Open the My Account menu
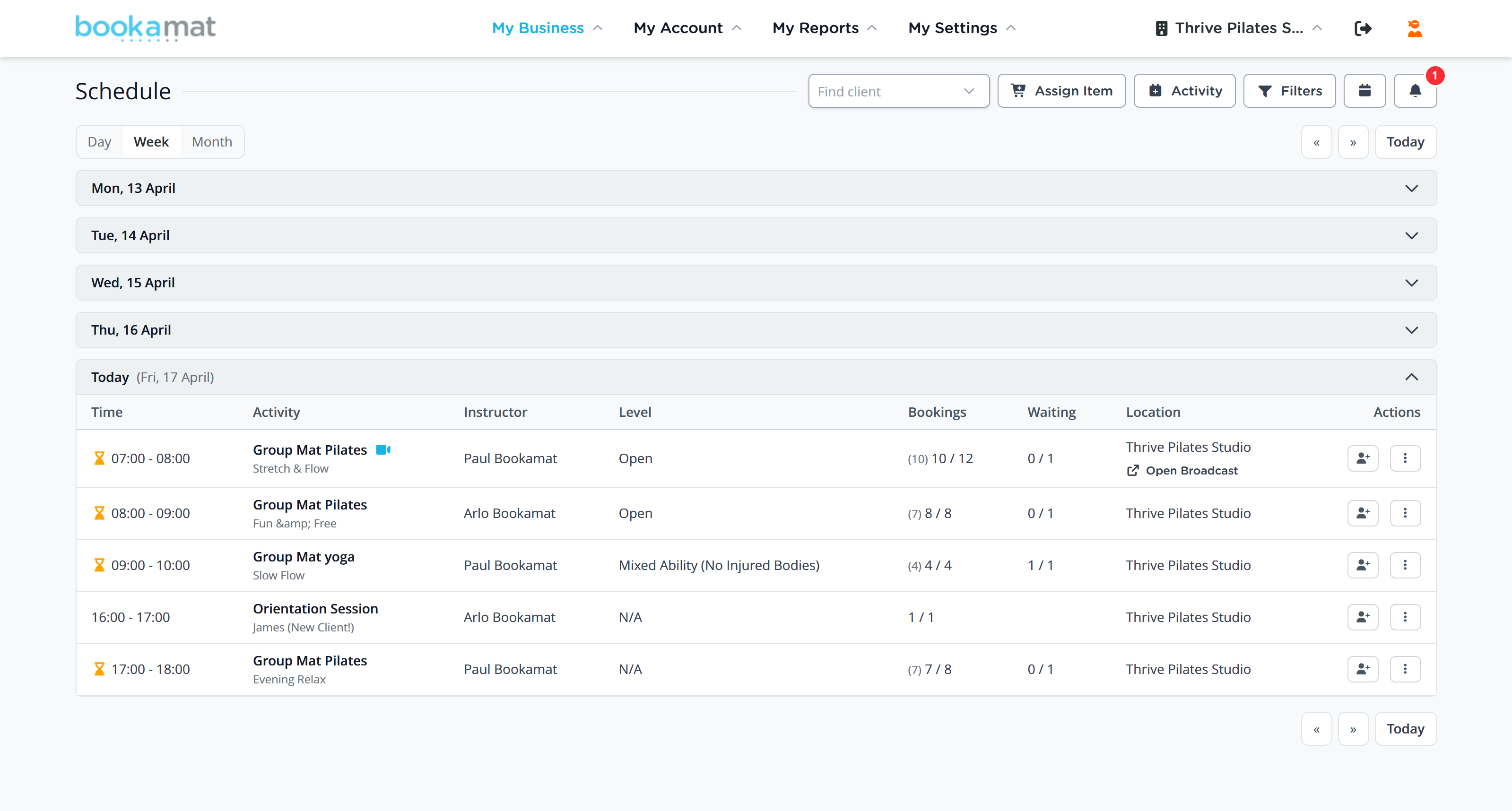 point(687,28)
